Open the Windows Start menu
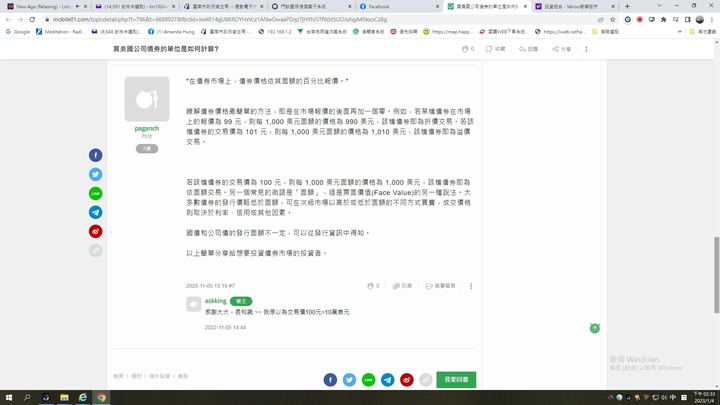Screen dimensions: 720x405 coord(9,398)
